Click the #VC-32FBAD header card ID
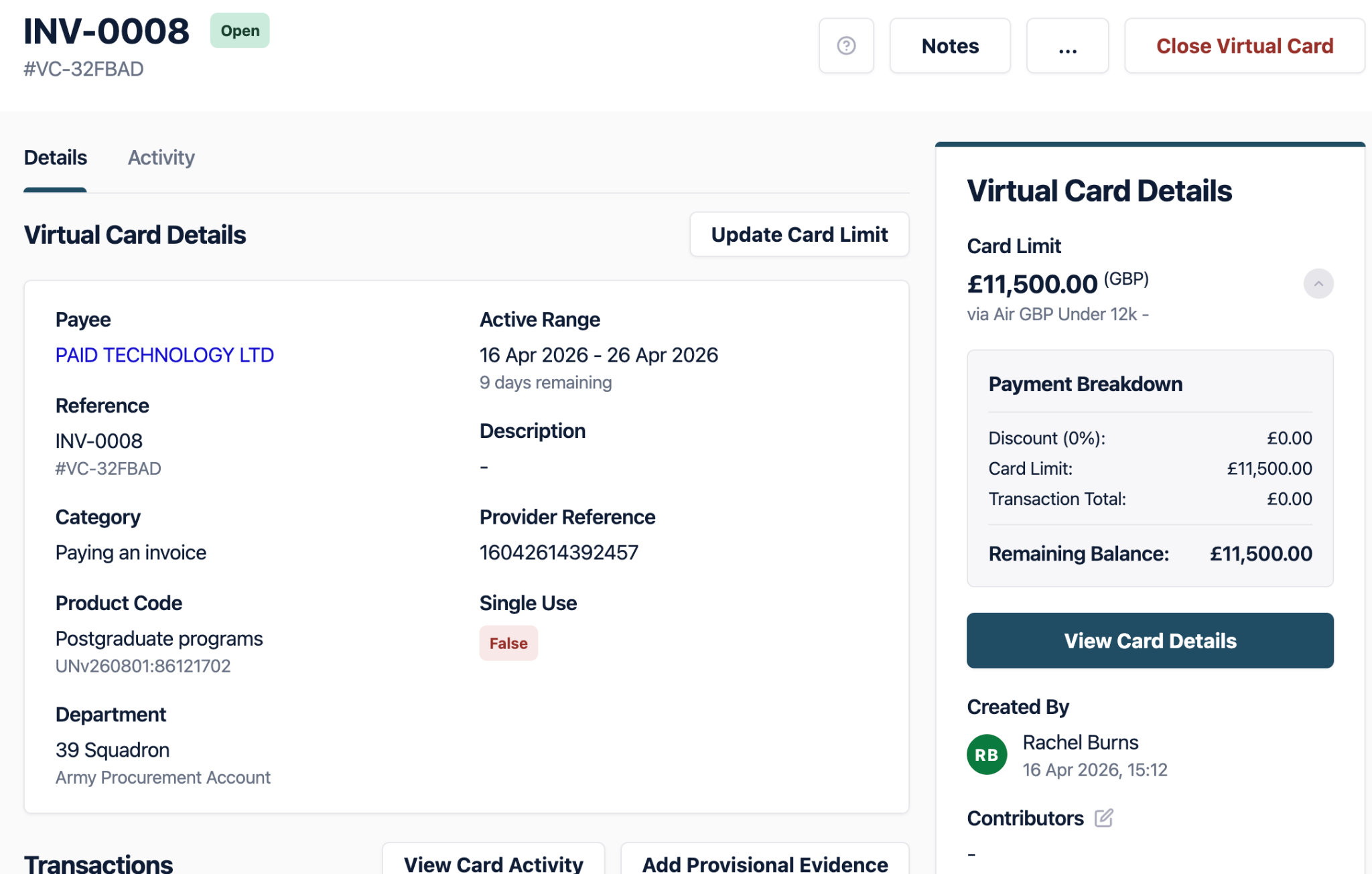This screenshot has width=1372, height=874. coord(84,69)
